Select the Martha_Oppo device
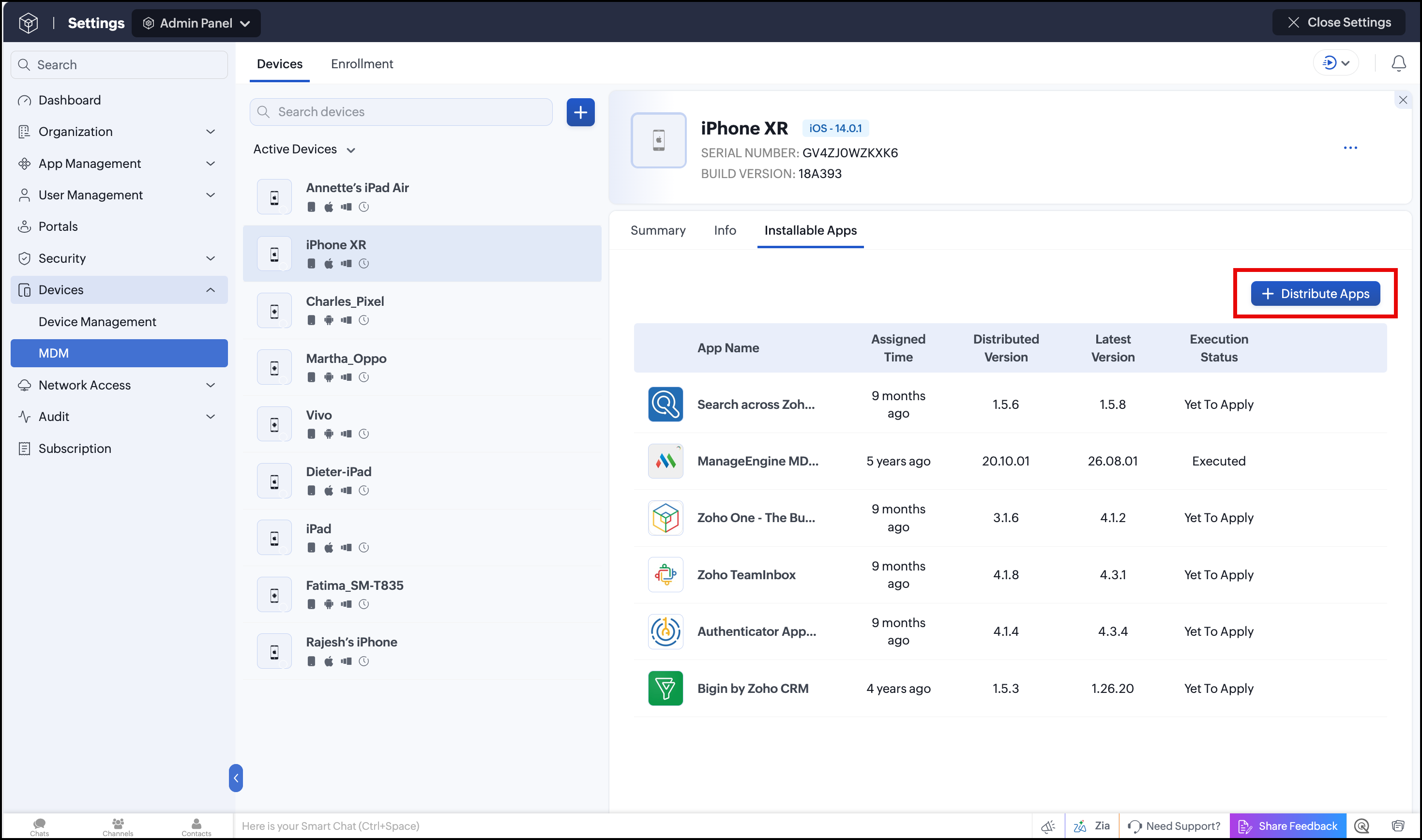 pos(422,367)
